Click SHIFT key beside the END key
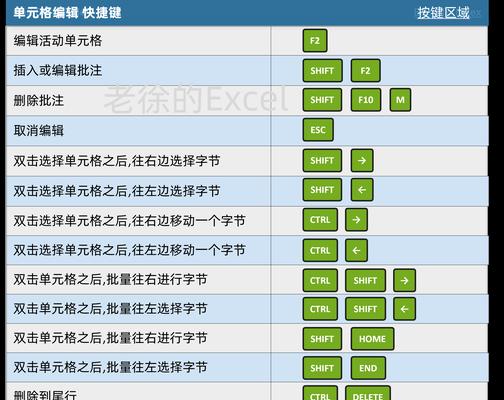The height and width of the screenshot is (400, 504). tap(322, 368)
